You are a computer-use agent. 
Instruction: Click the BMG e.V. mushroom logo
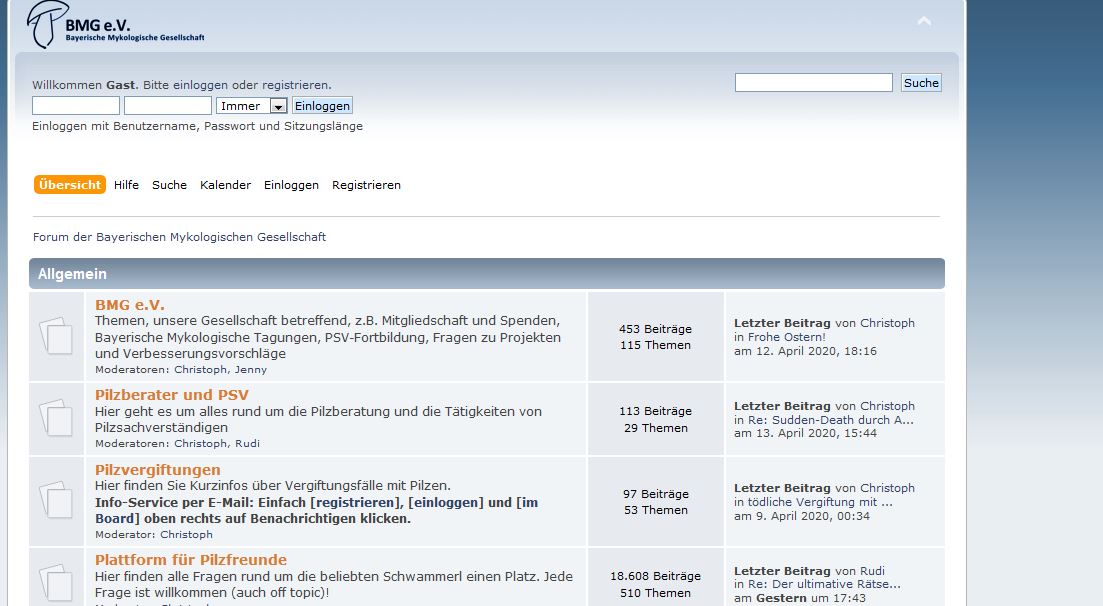(x=117, y=25)
